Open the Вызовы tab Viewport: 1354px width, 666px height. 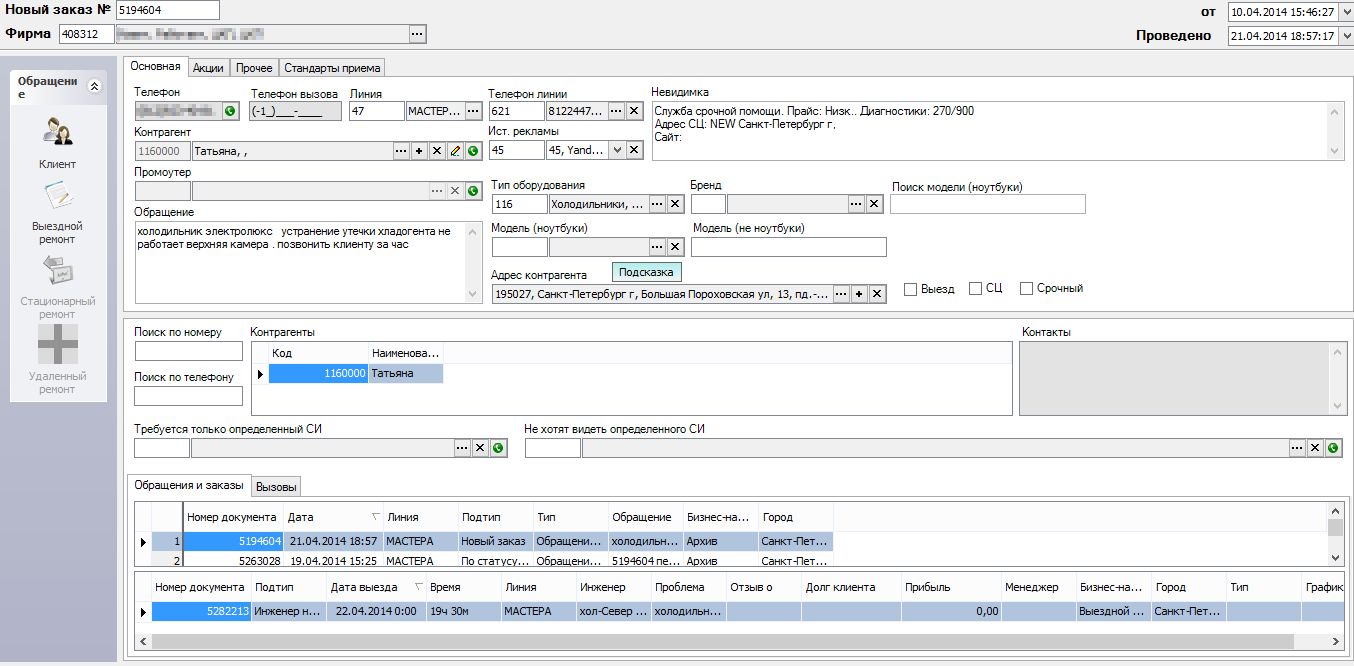pos(275,487)
